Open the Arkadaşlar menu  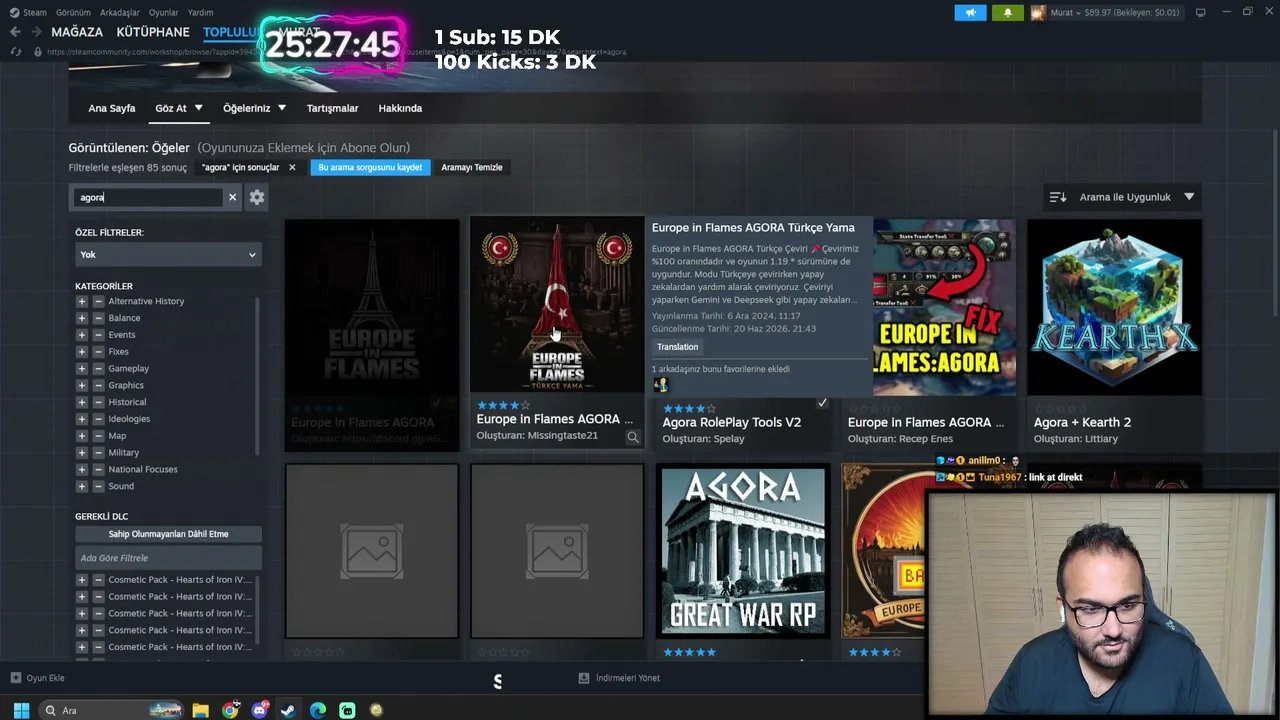120,13
